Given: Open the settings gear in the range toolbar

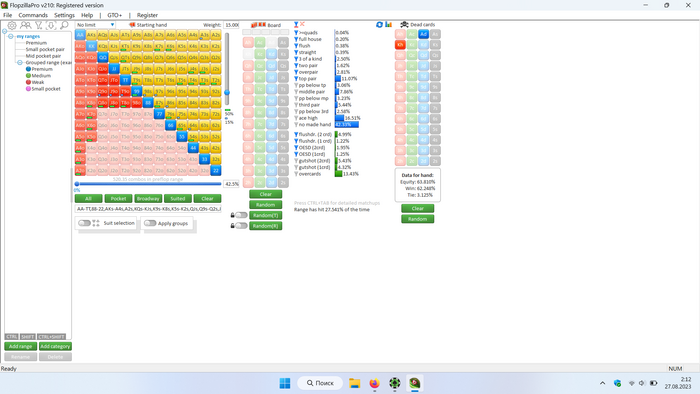Looking at the screenshot, I should [x=12, y=25].
